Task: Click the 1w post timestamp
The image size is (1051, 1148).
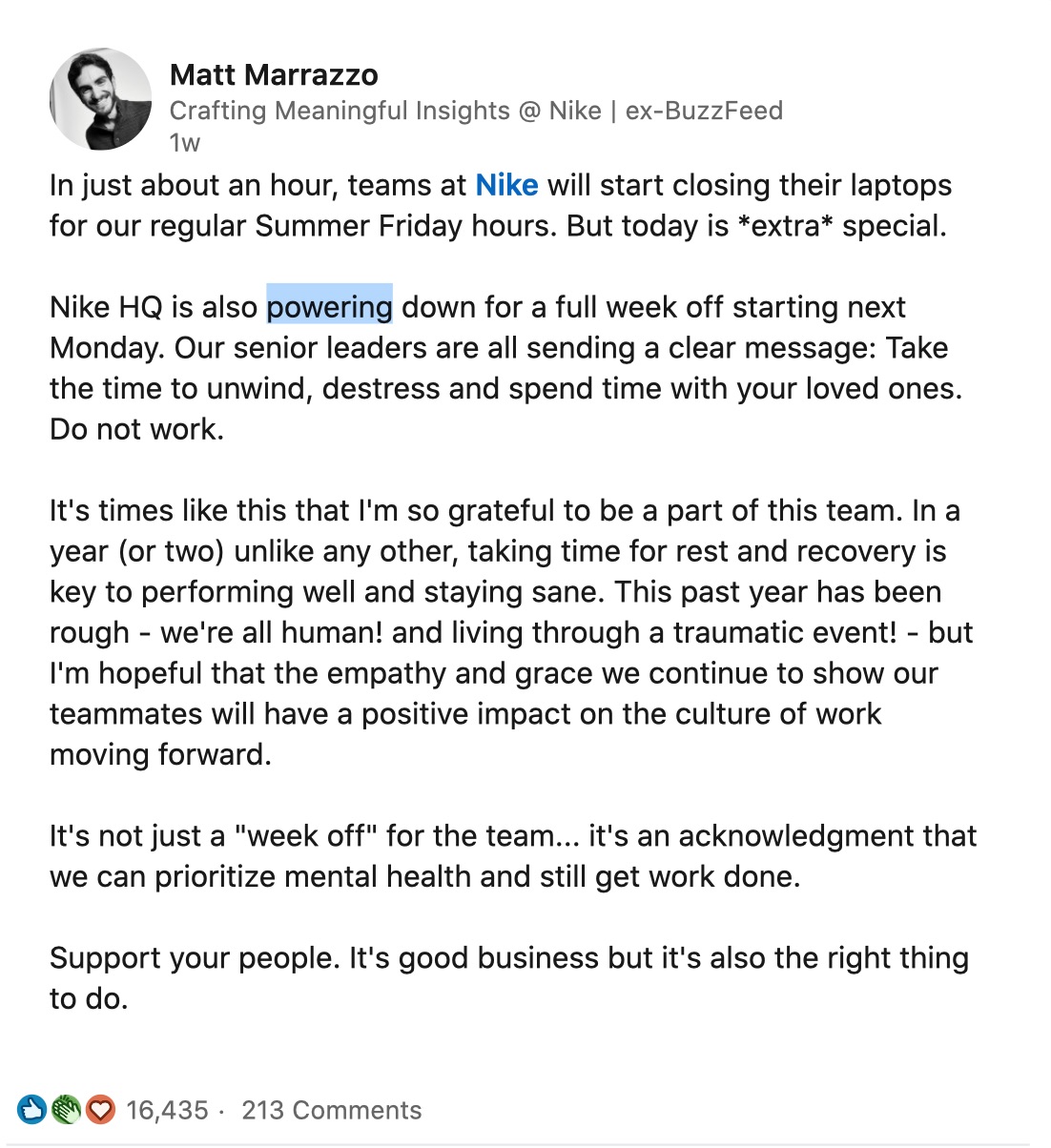Action: coord(184,143)
